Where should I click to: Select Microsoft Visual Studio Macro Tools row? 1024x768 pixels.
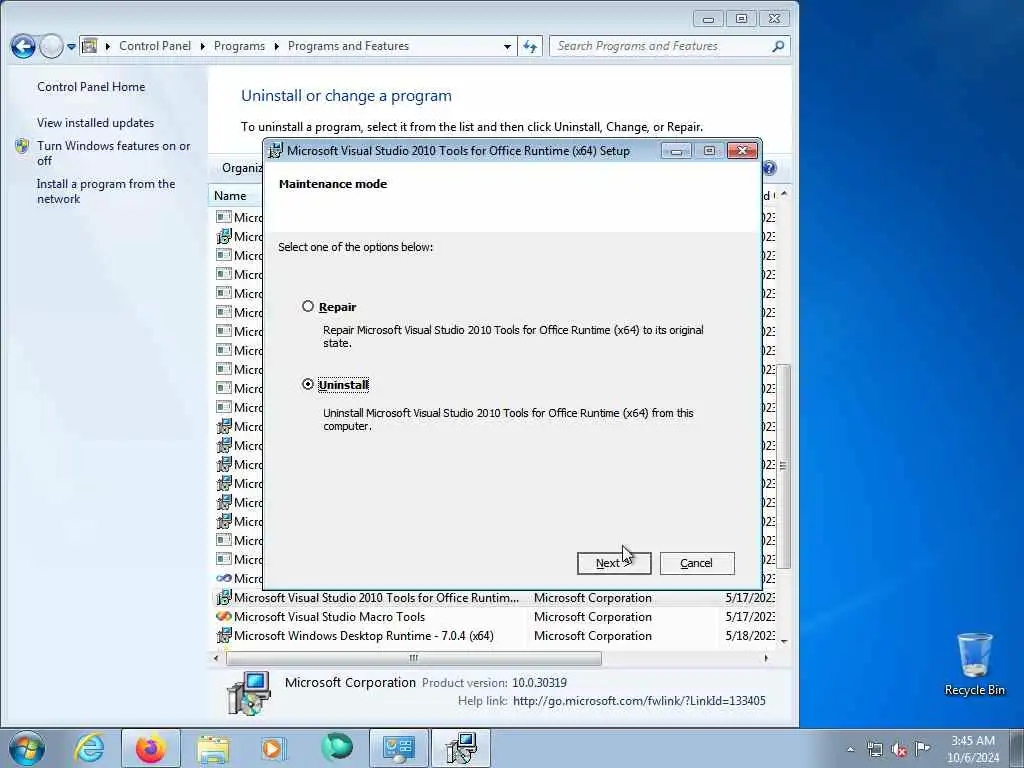[494, 616]
